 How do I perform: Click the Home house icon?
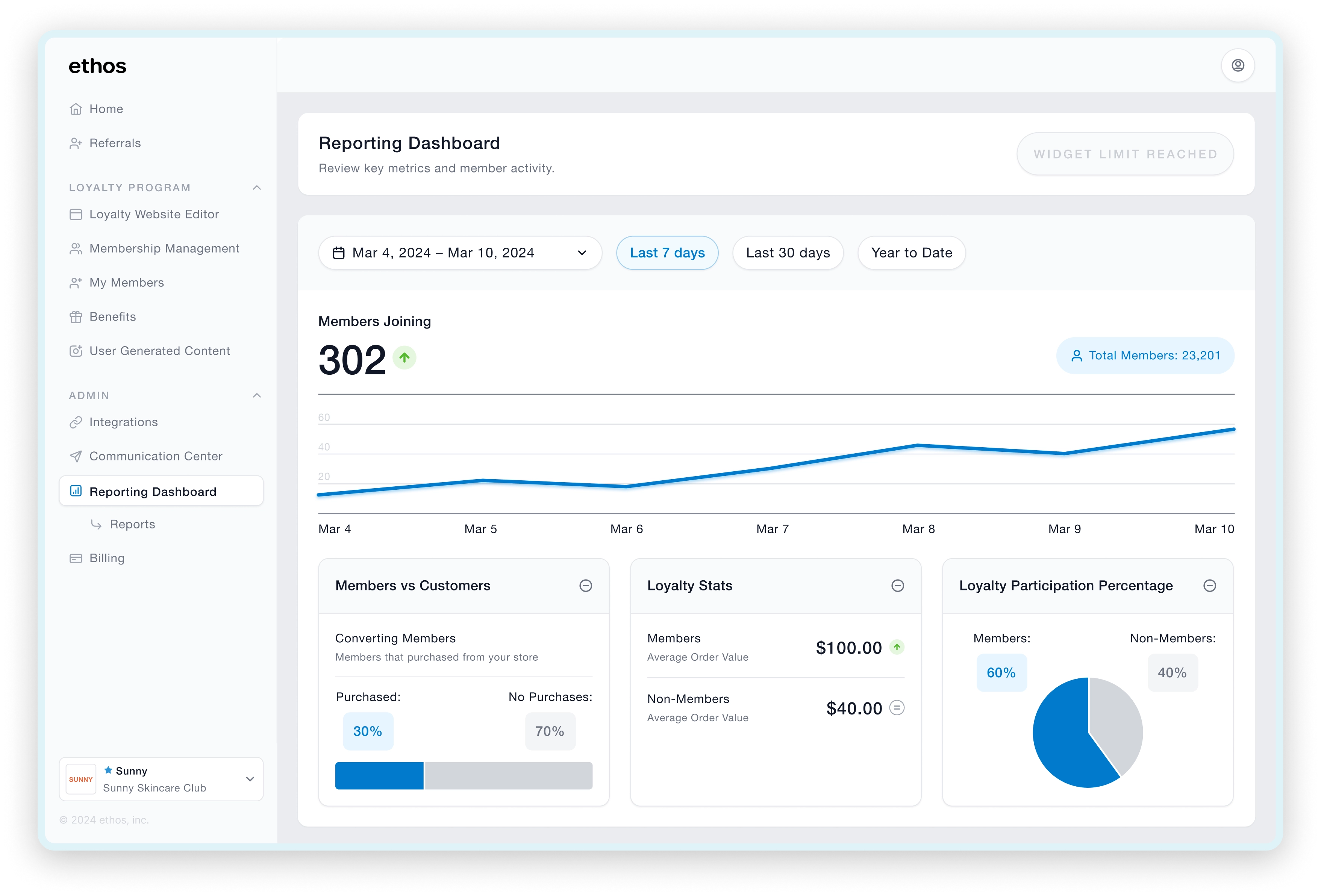click(76, 109)
